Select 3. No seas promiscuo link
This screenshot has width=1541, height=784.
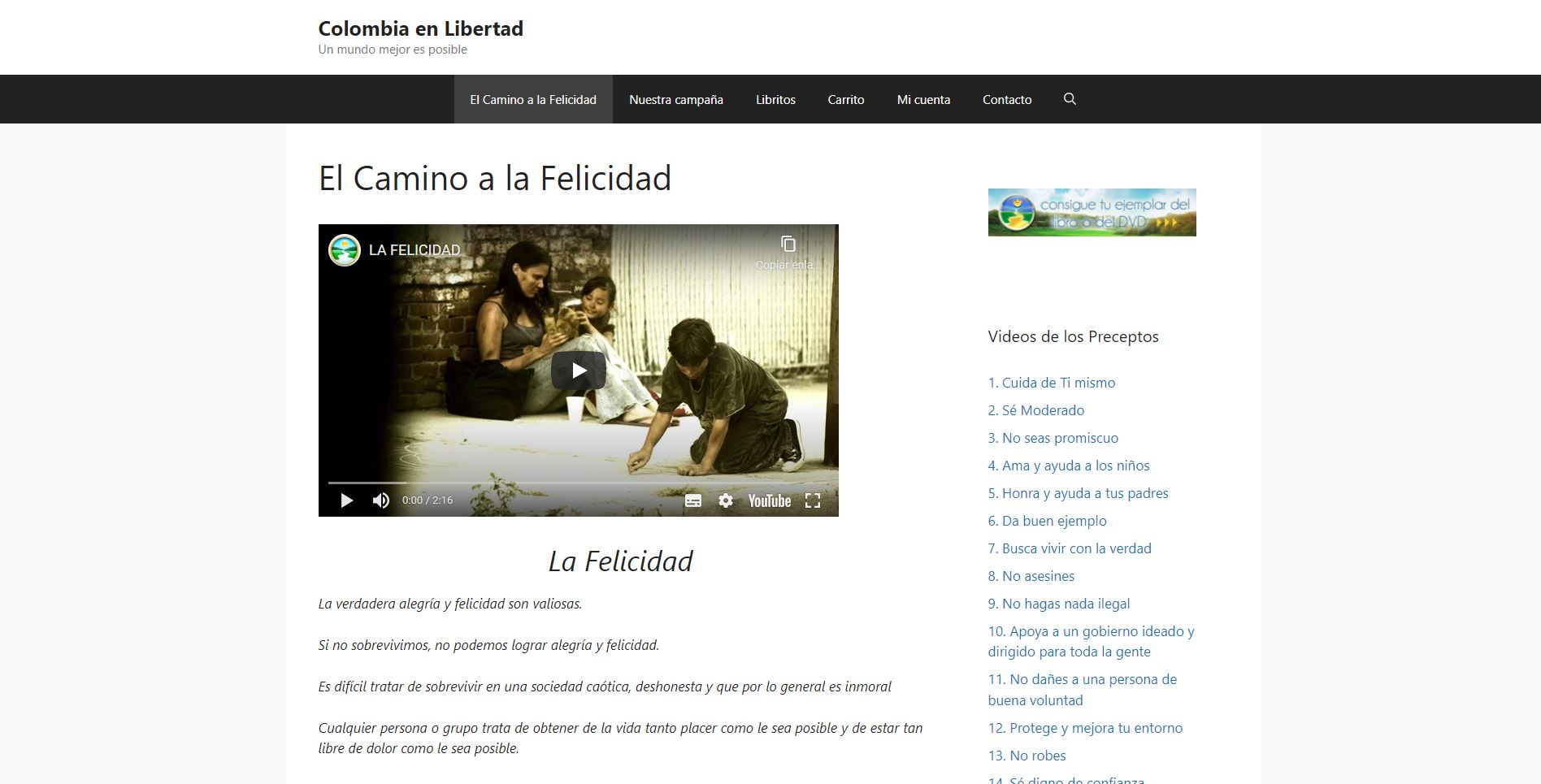[x=1053, y=438]
